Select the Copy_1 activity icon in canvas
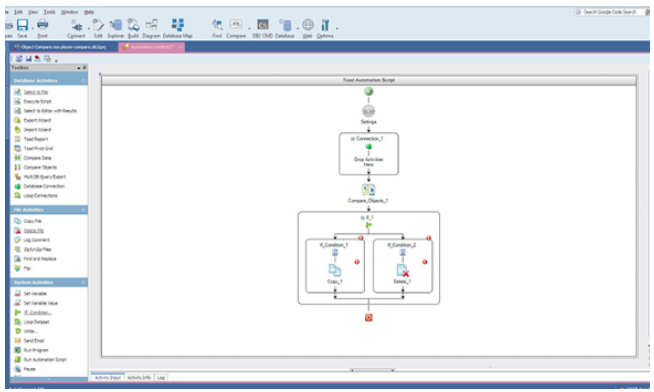The width and height of the screenshot is (654, 392). pos(335,270)
